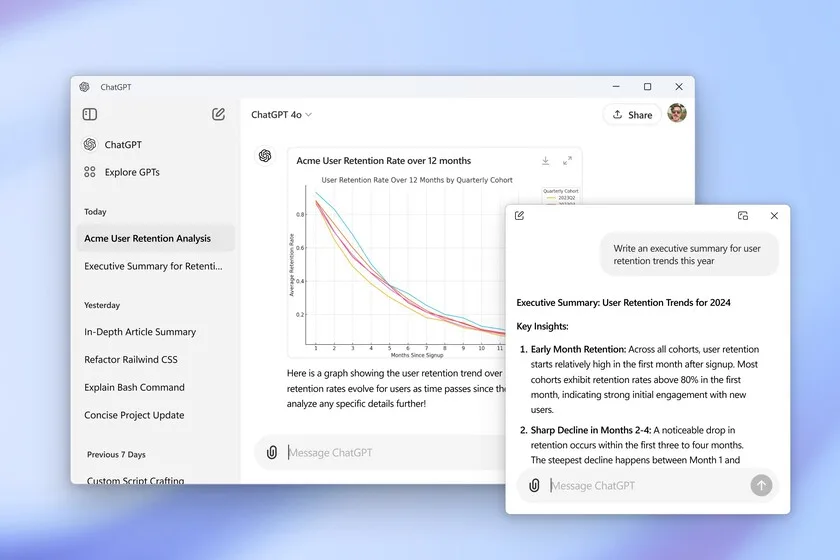Image resolution: width=840 pixels, height=560 pixels.
Task: Open Executive Summary for Retention chat
Action: coord(153,266)
